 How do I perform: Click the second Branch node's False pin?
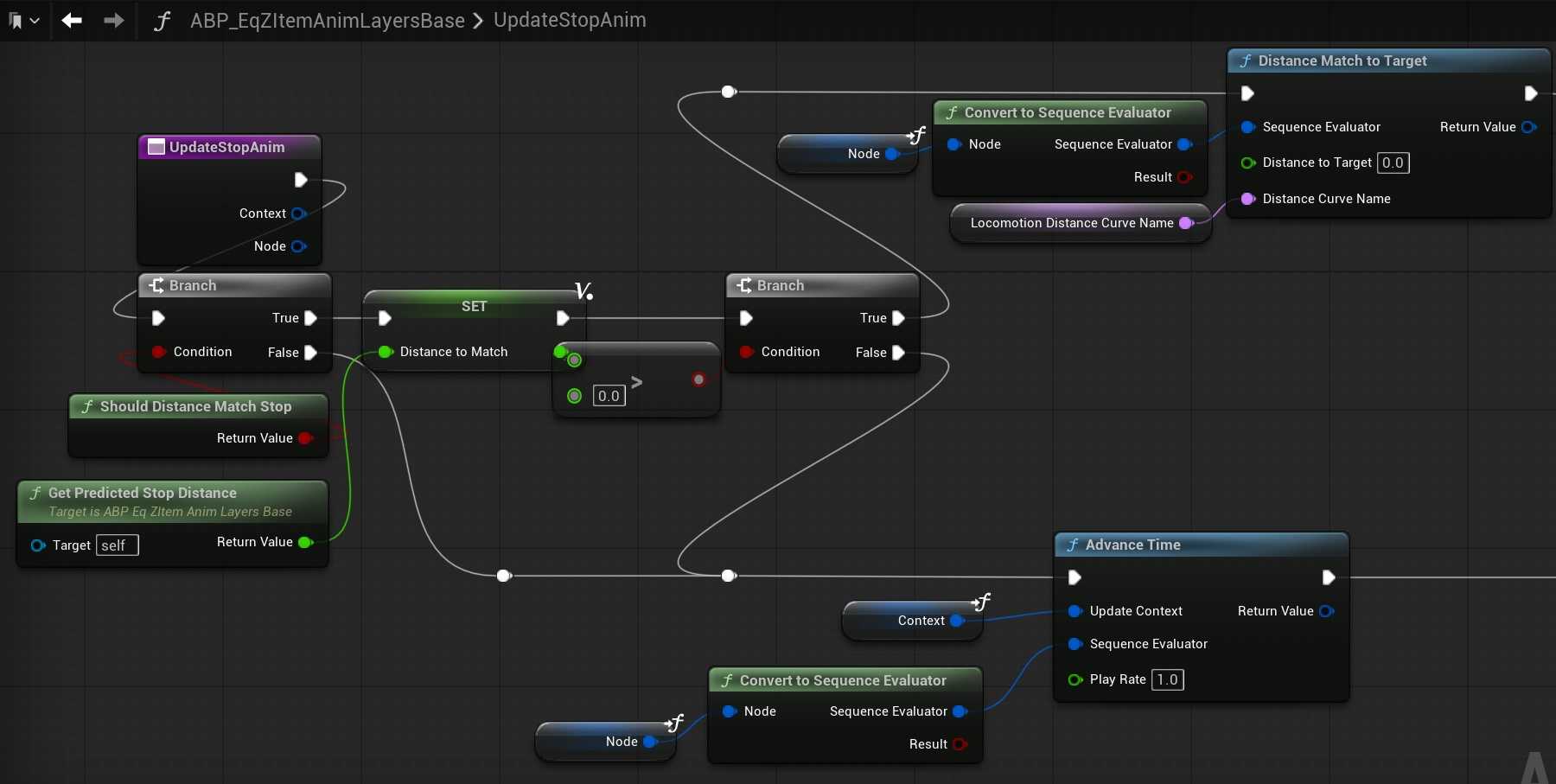(x=898, y=353)
